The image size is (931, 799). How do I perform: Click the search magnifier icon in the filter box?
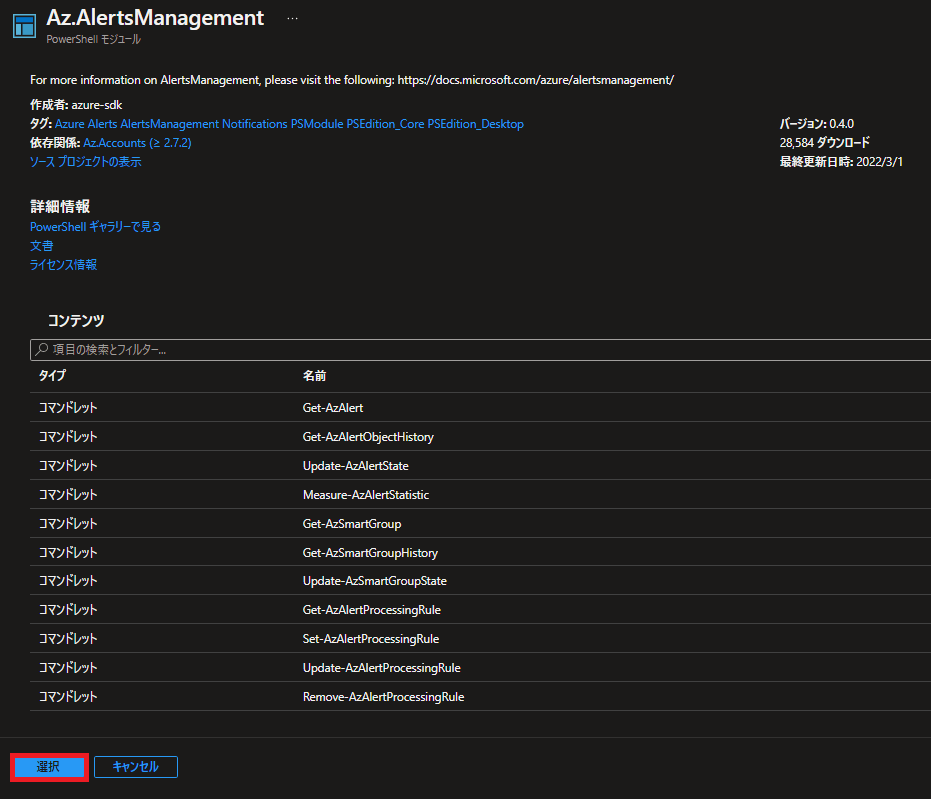click(42, 350)
